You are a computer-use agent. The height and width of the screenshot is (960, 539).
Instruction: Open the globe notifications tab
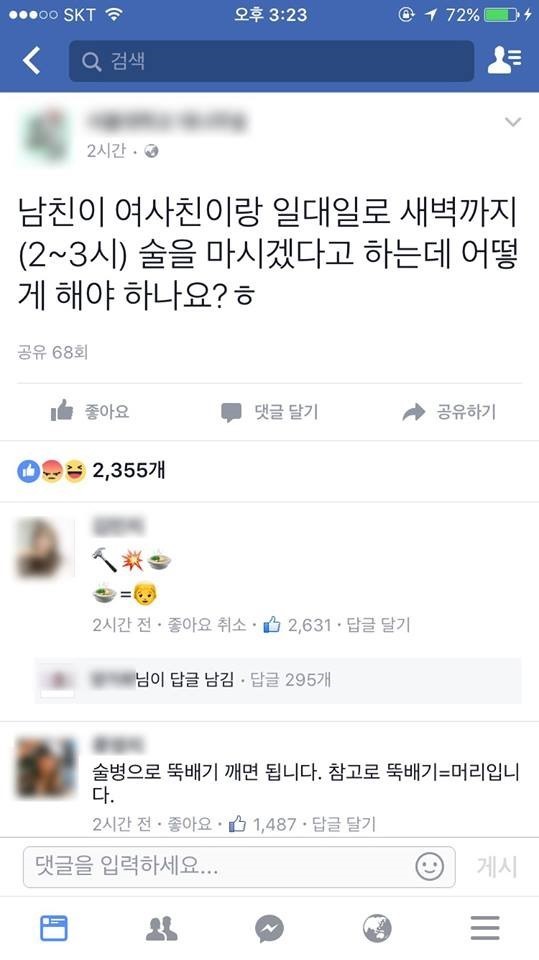pyautogui.click(x=377, y=929)
